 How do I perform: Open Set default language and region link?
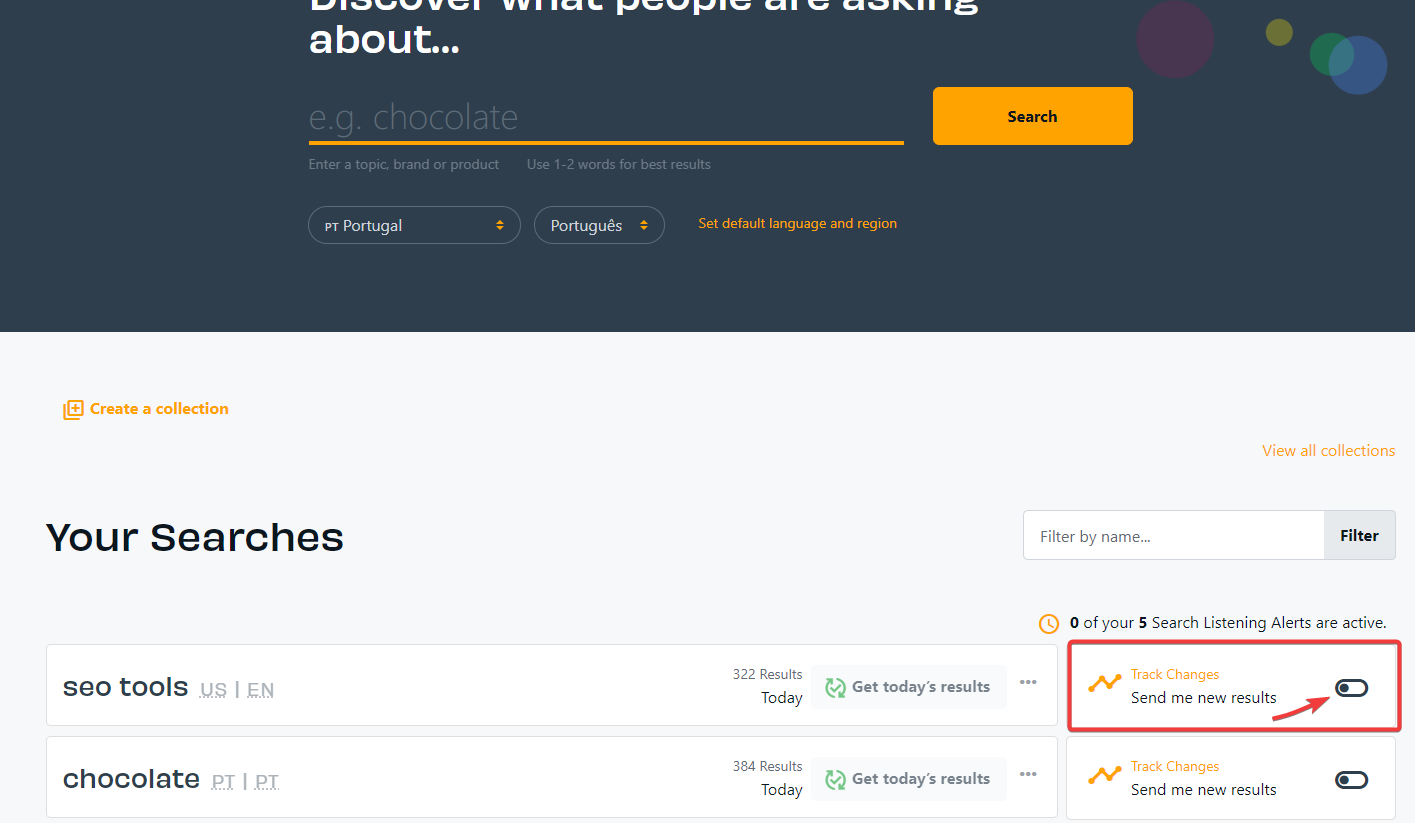(797, 224)
